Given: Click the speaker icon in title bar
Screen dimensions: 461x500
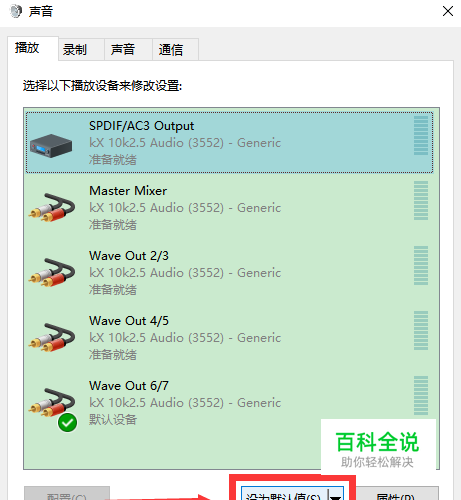Looking at the screenshot, I should [x=15, y=11].
